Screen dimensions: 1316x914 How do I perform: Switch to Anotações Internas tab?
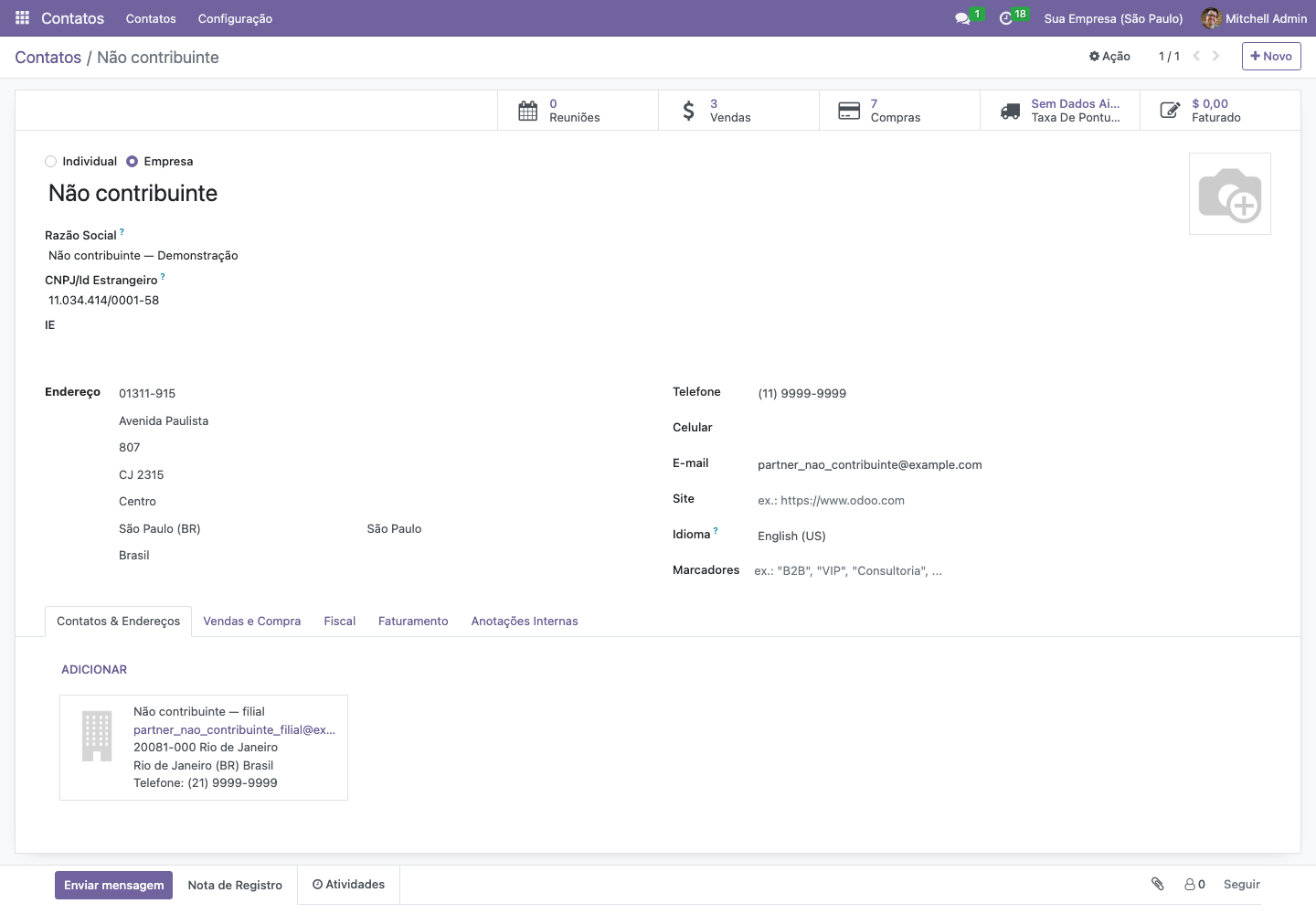click(x=525, y=622)
